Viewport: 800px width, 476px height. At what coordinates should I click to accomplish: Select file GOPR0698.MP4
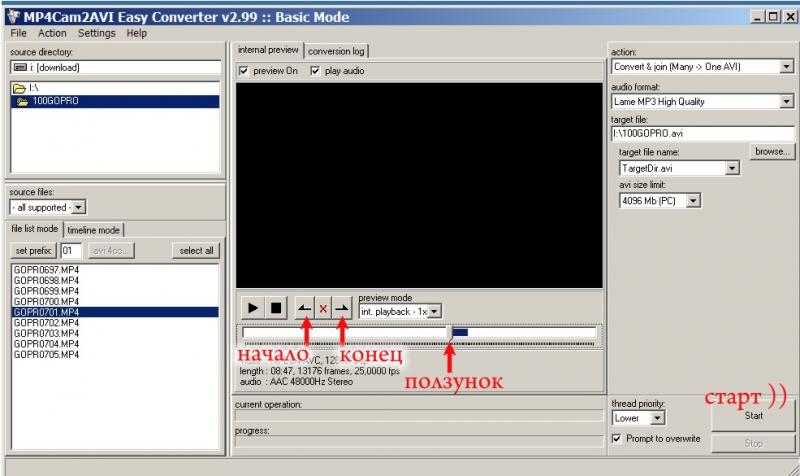pyautogui.click(x=115, y=281)
